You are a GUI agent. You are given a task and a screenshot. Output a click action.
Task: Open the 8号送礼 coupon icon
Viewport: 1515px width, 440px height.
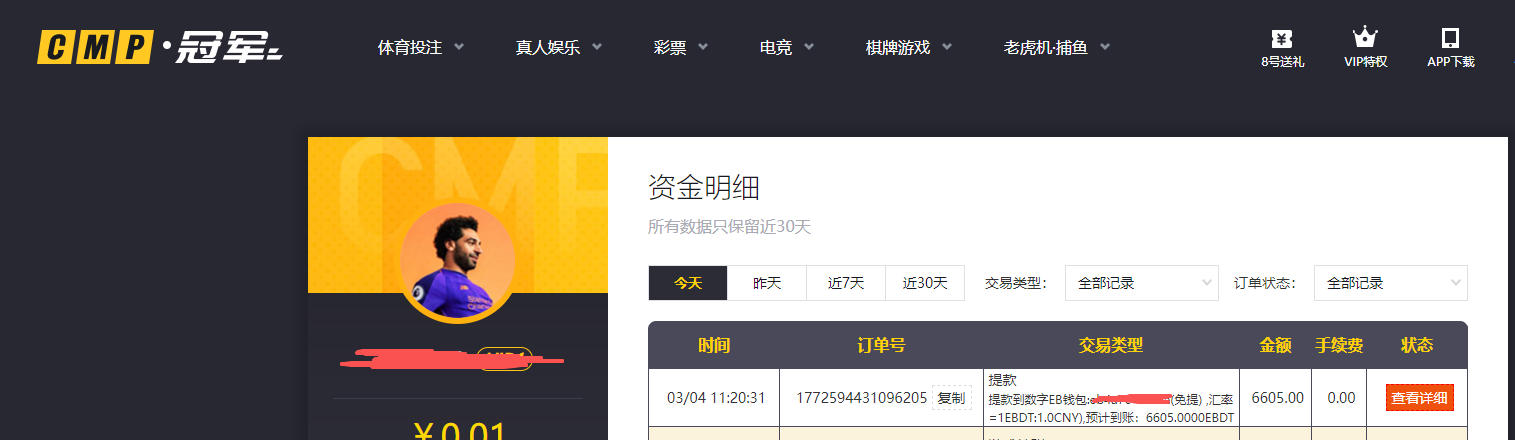1281,40
